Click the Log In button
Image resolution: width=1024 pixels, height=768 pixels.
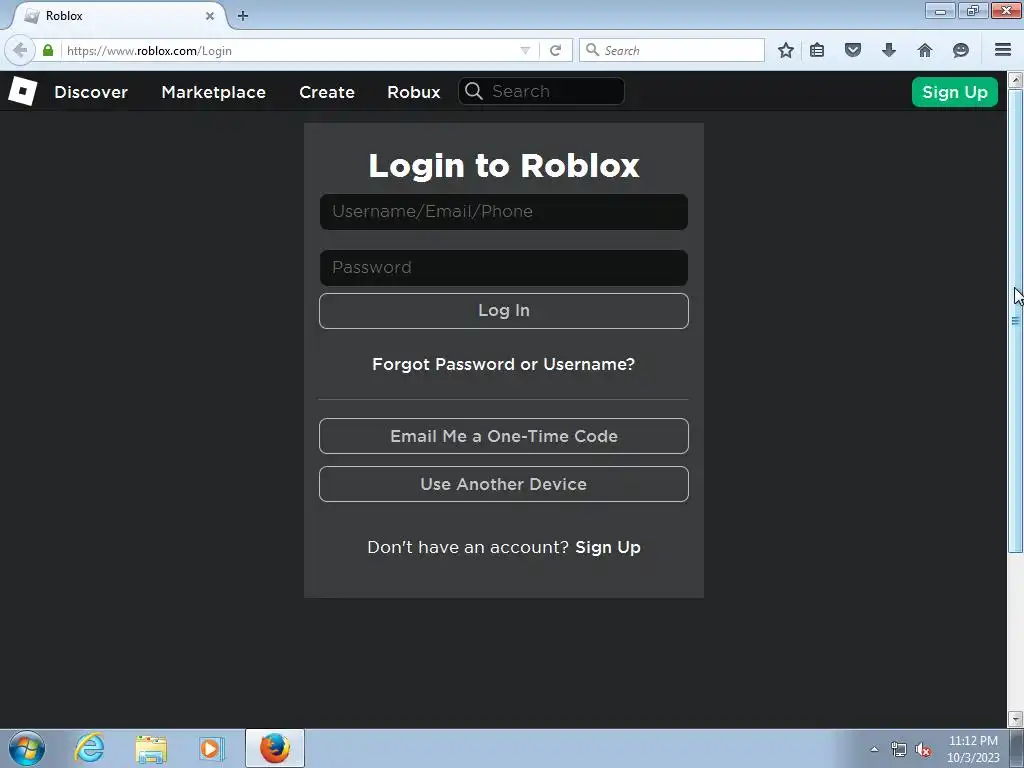coord(504,311)
